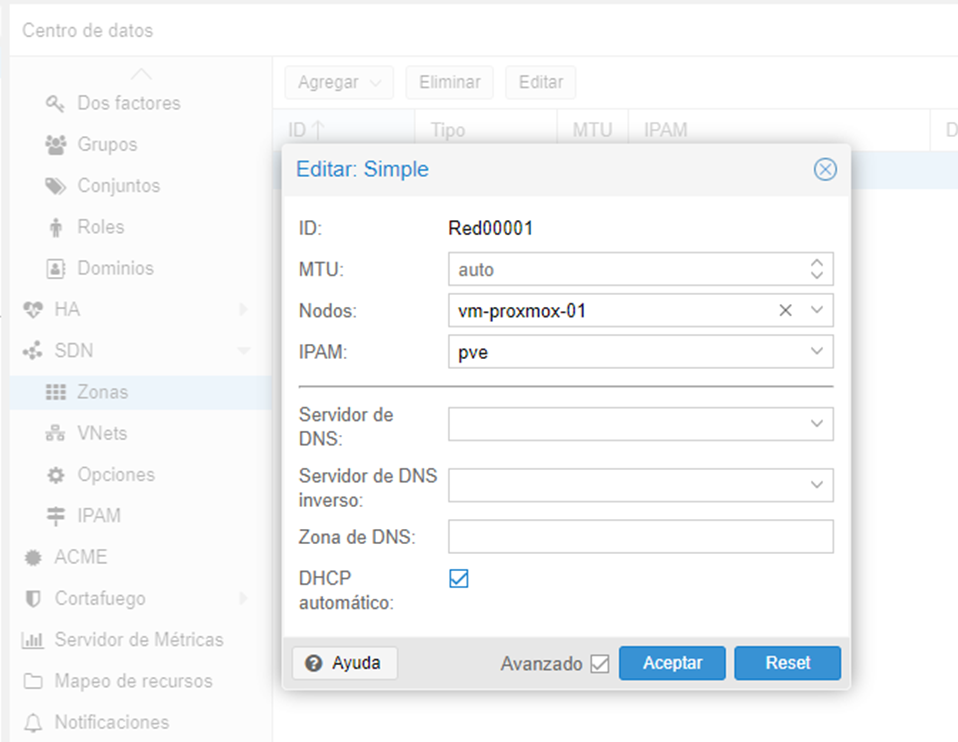Toggle the Avanzado checkbox
Screen dimensions: 958x742
point(600,664)
